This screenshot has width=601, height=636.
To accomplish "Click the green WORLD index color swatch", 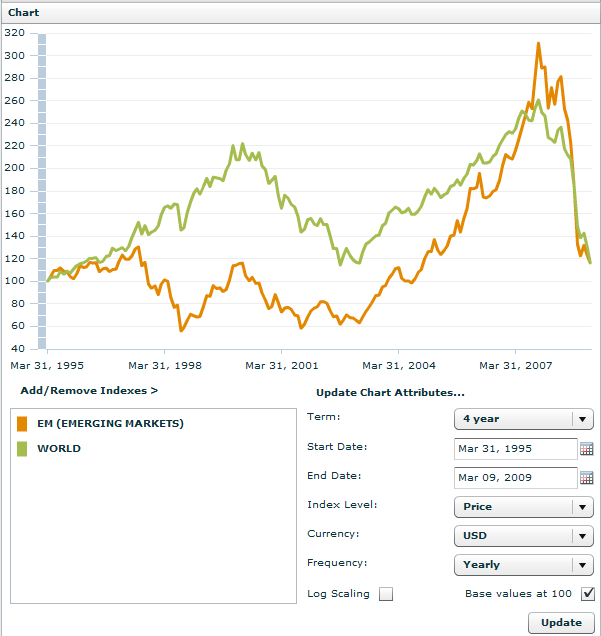I will pyautogui.click(x=22, y=449).
